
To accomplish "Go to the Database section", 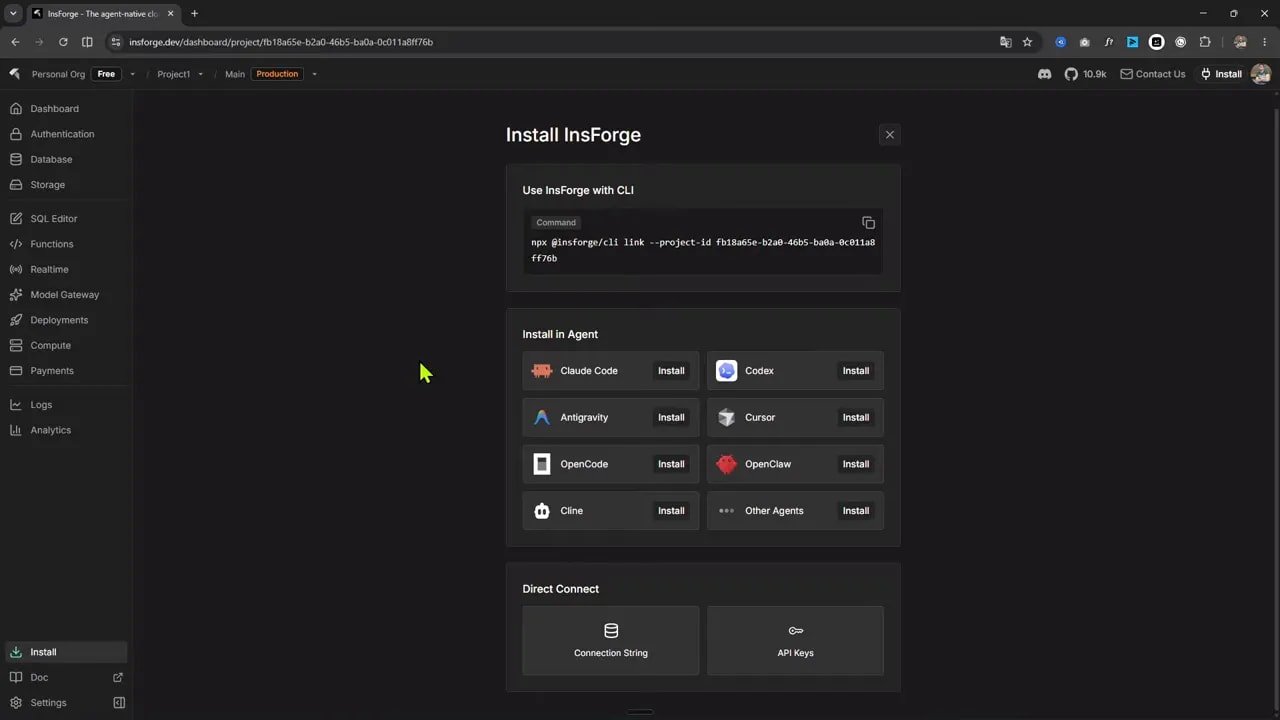I will point(66,159).
